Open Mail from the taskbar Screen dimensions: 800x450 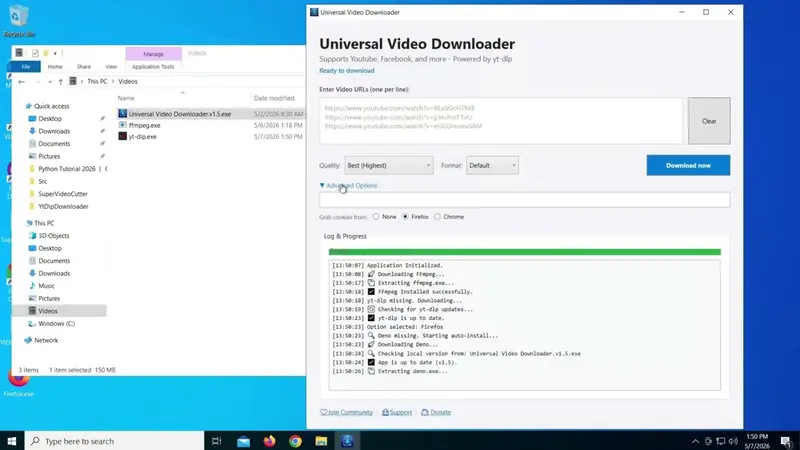[x=243, y=441]
